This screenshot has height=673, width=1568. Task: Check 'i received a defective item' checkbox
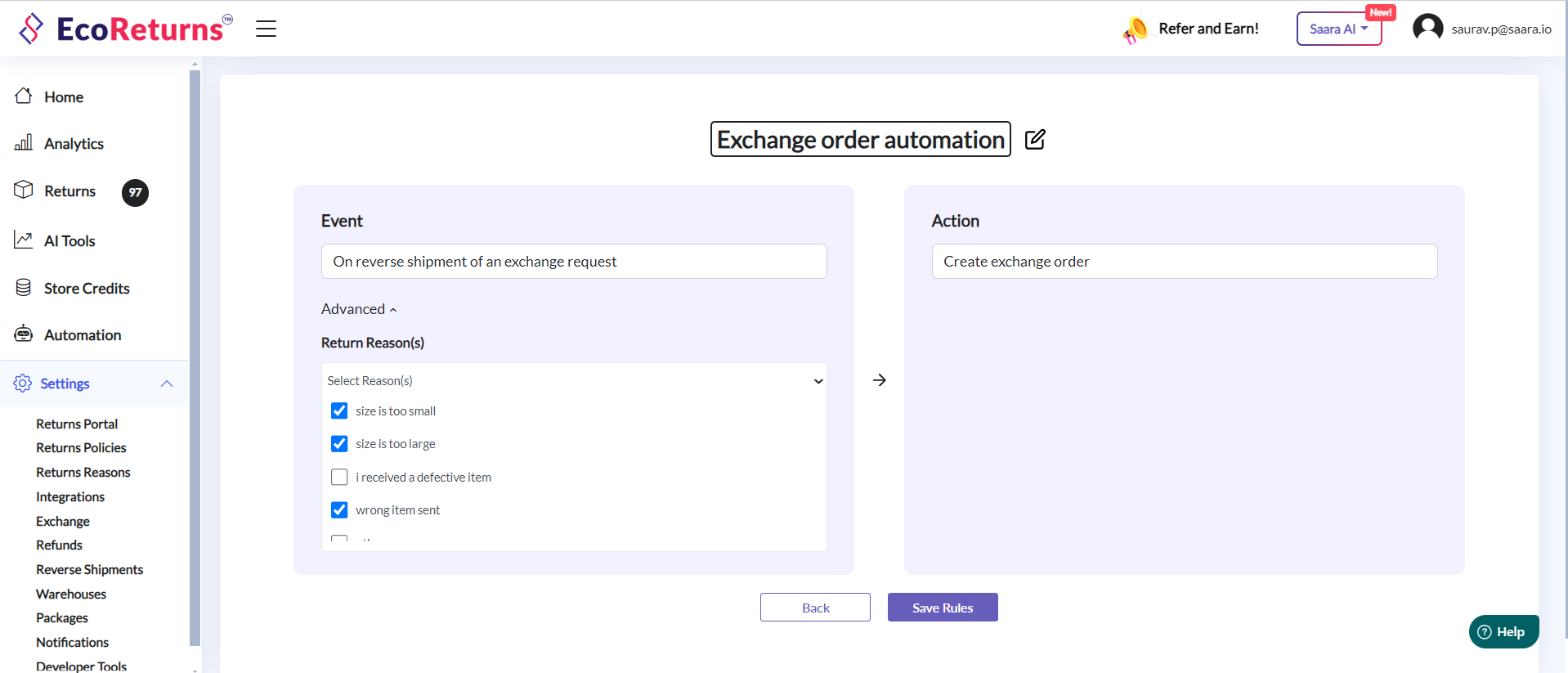point(339,477)
